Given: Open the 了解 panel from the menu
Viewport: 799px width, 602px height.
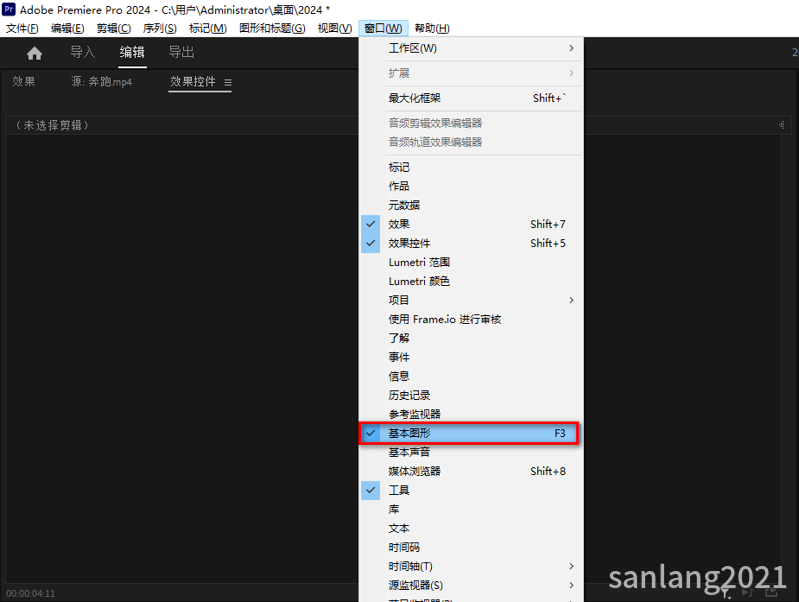Looking at the screenshot, I should tap(471, 338).
